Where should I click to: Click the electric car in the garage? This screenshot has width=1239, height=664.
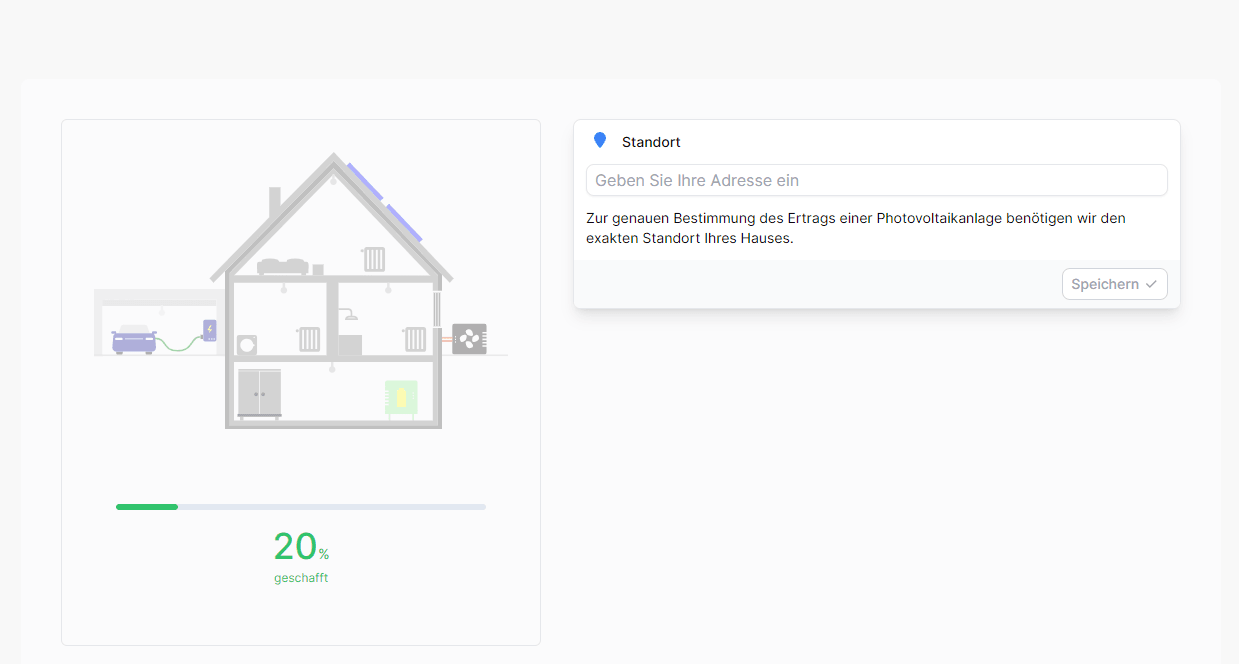point(134,339)
